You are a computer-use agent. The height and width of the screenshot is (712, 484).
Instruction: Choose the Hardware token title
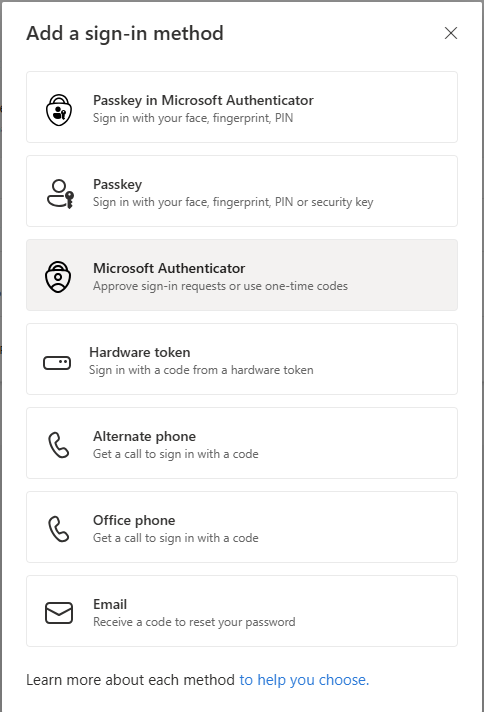(x=140, y=352)
